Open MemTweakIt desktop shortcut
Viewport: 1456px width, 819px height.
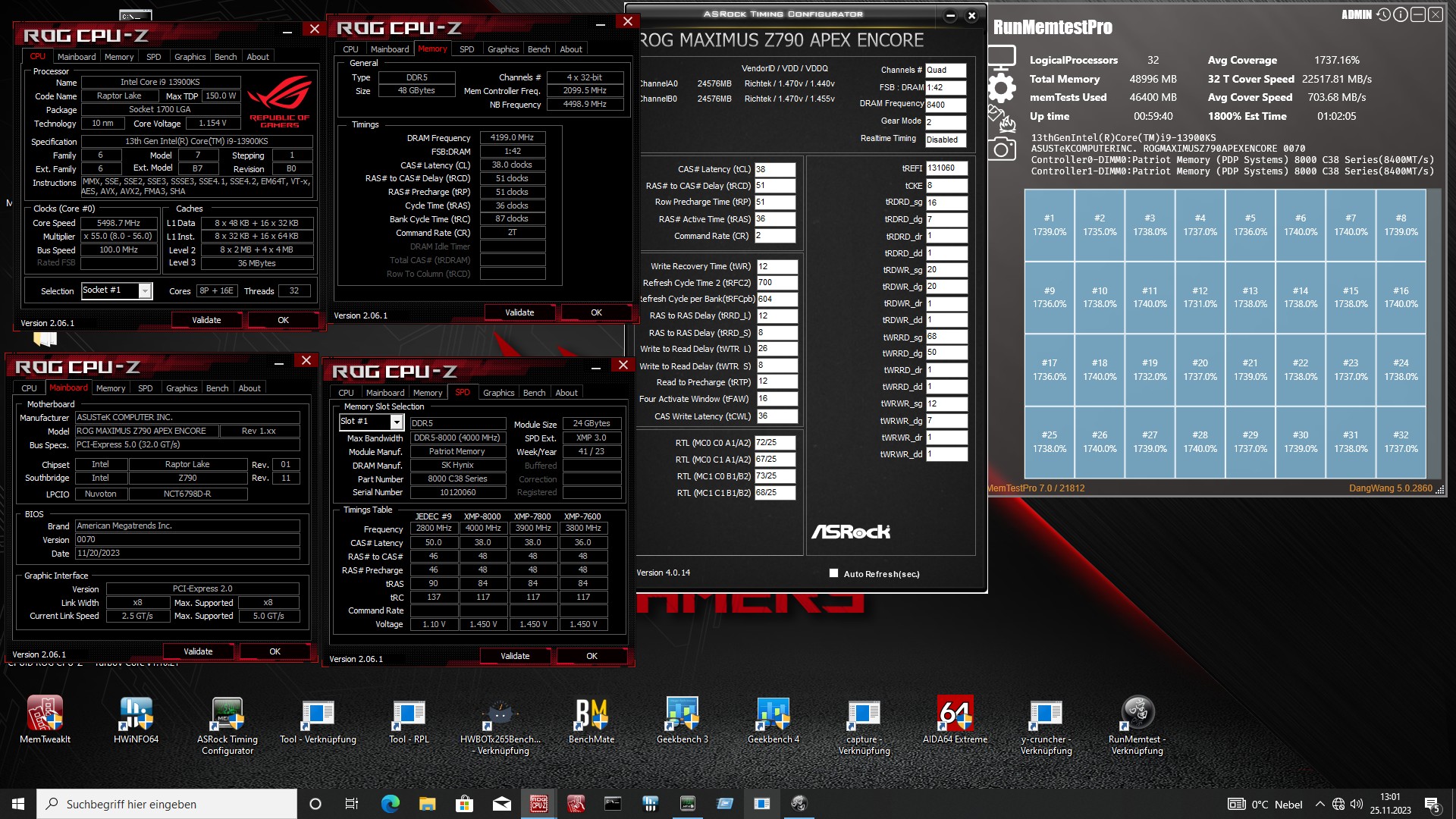pos(45,720)
